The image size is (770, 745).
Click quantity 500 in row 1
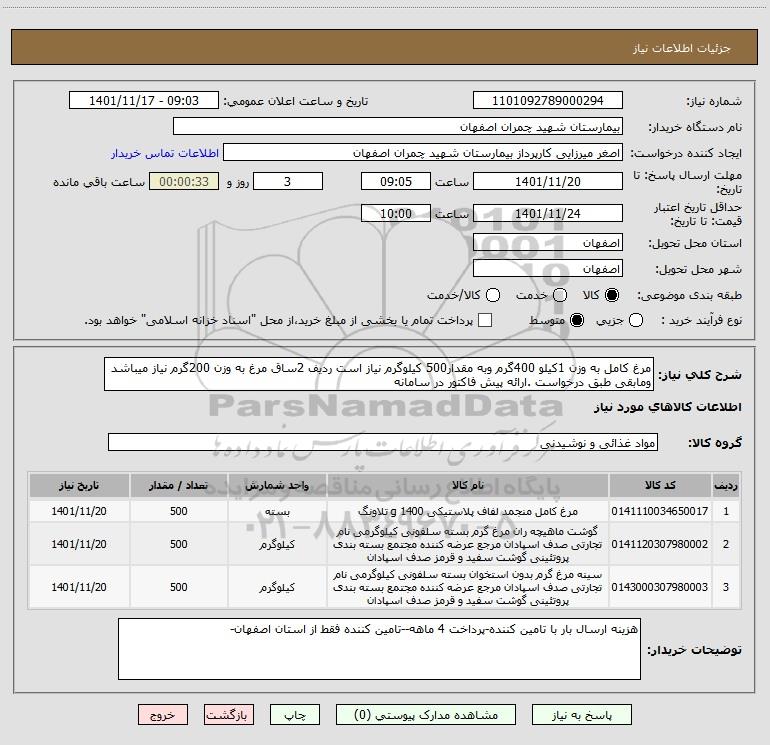(179, 511)
